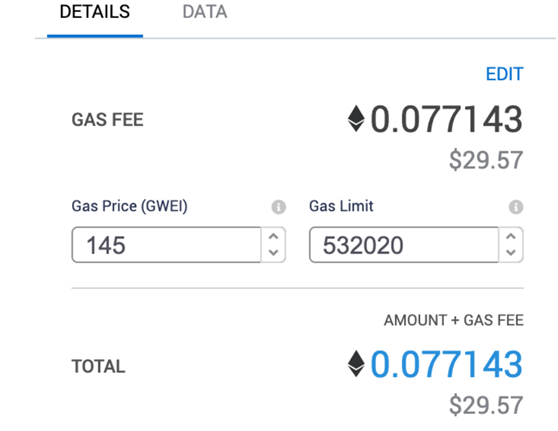558x431 pixels.
Task: Click the Ethereum icon beside gas fee
Action: click(x=356, y=119)
